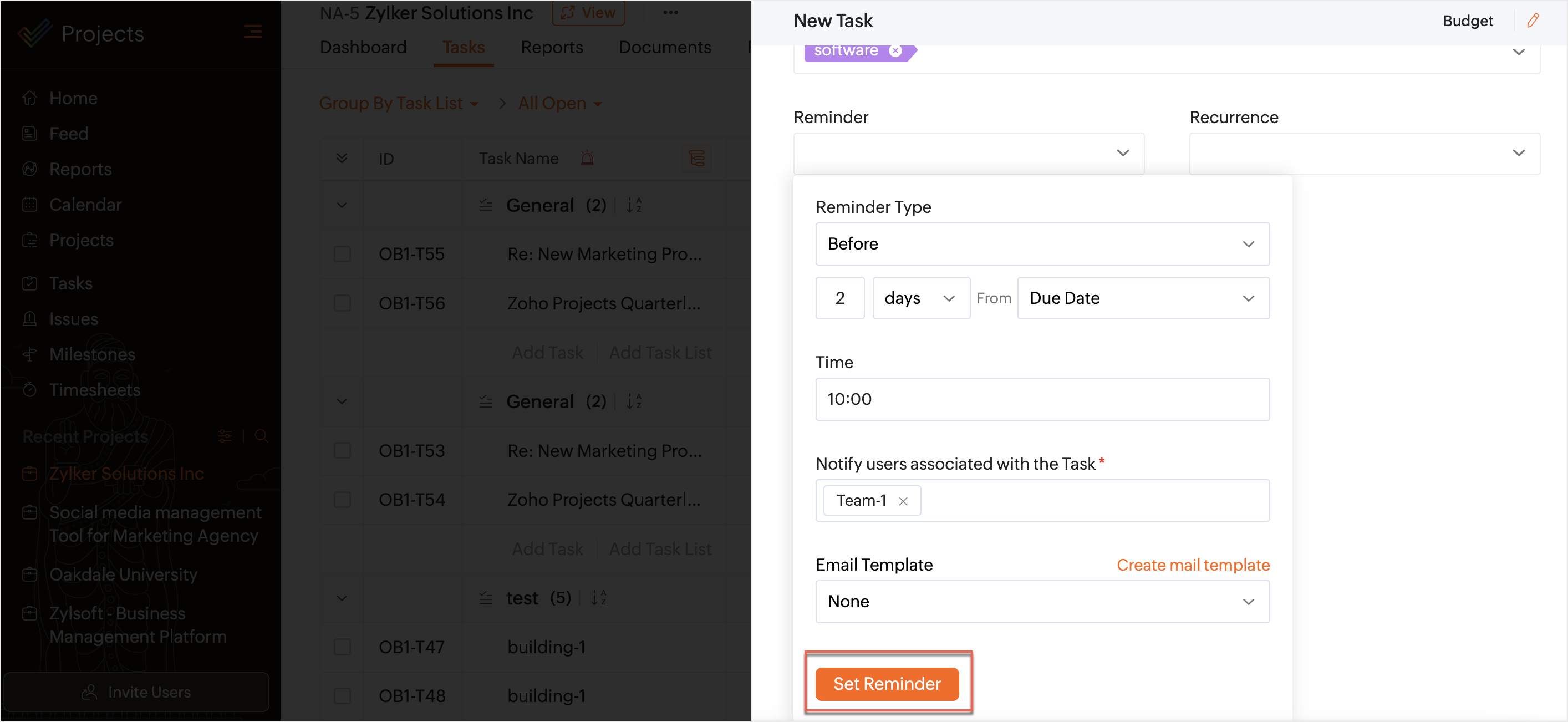
Task: Check the box for task OB1-T55
Action: click(x=342, y=254)
